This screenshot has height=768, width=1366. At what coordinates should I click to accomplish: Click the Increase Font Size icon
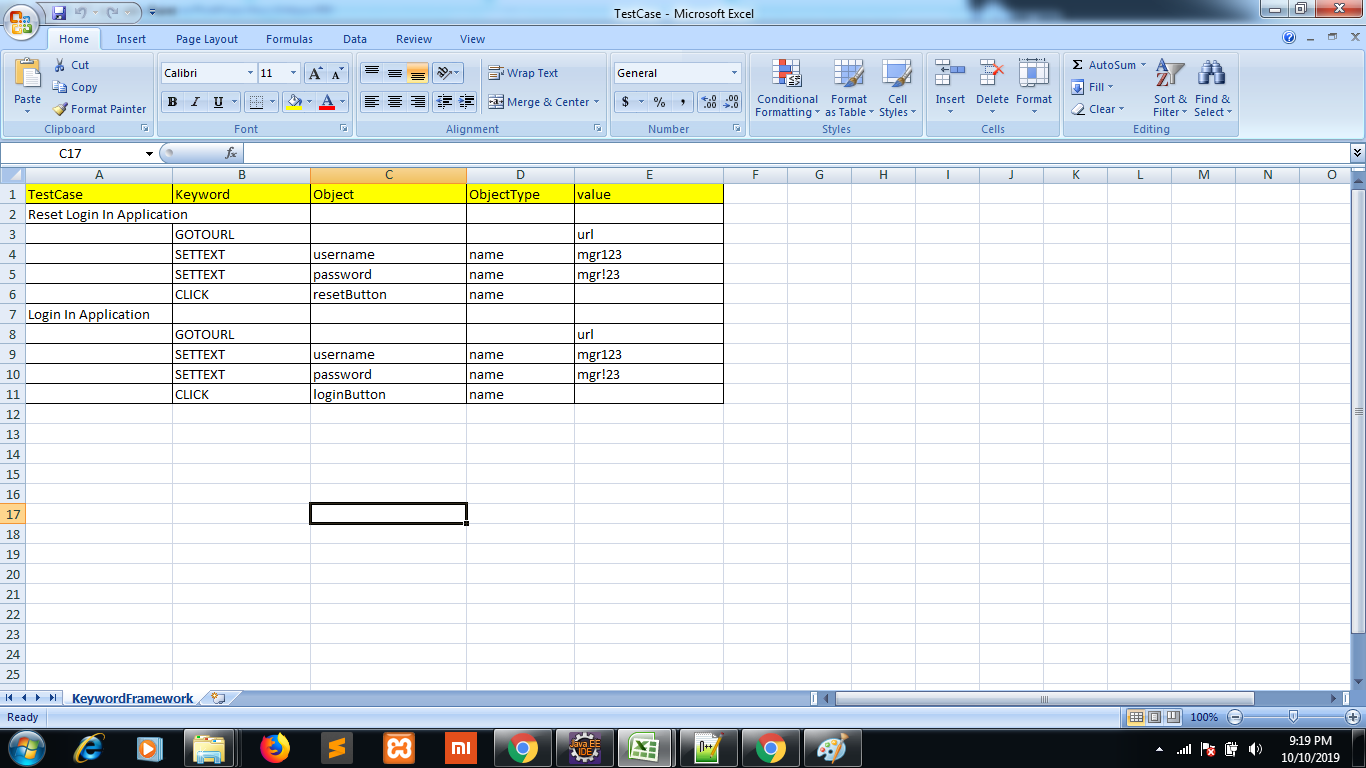(x=313, y=72)
